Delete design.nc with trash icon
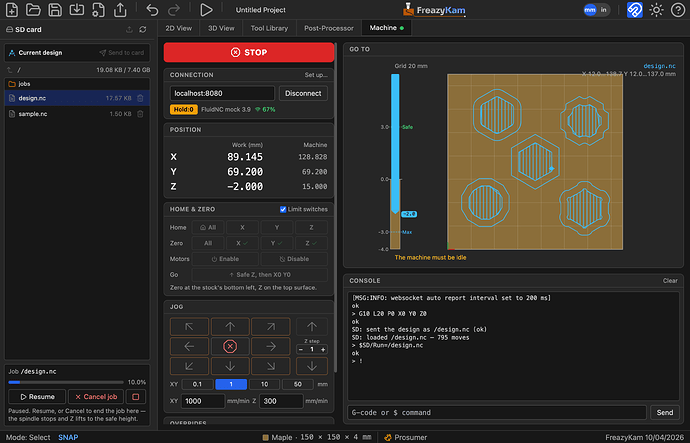 [140, 98]
